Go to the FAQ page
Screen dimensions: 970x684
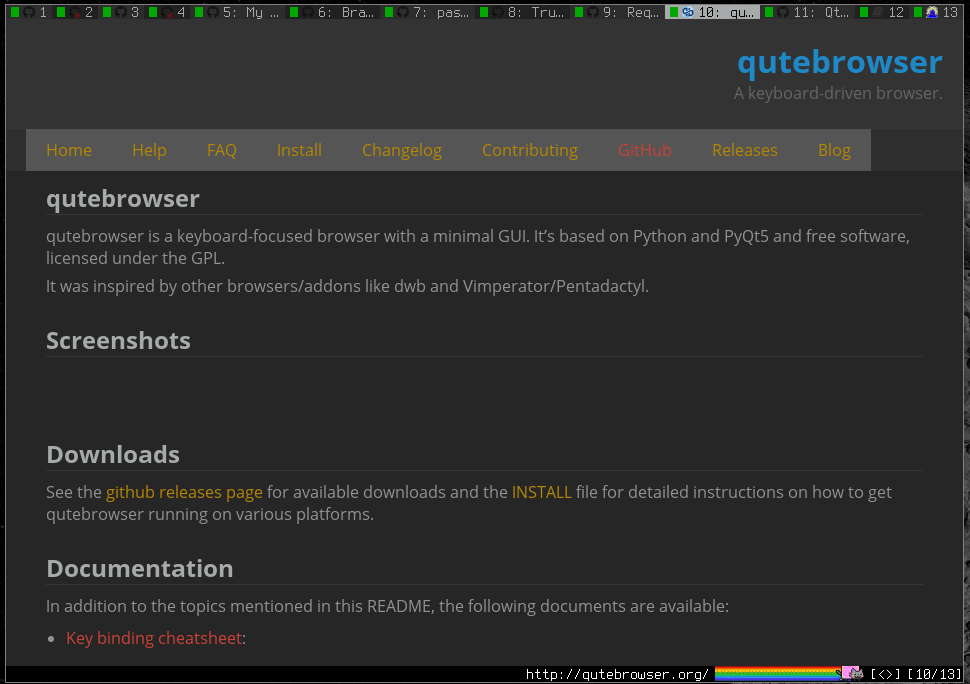pyautogui.click(x=221, y=150)
